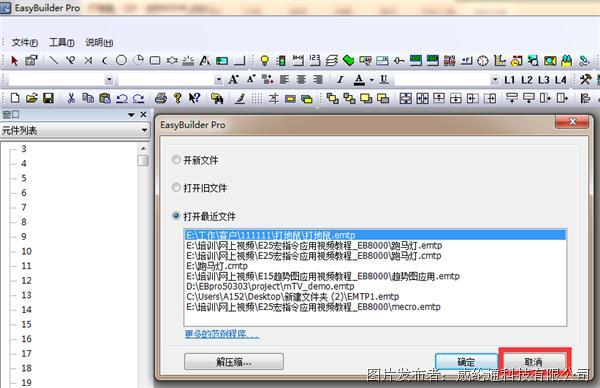This screenshot has height=388, width=600.
Task: Open system settings with hammer icon
Action: (x=585, y=80)
